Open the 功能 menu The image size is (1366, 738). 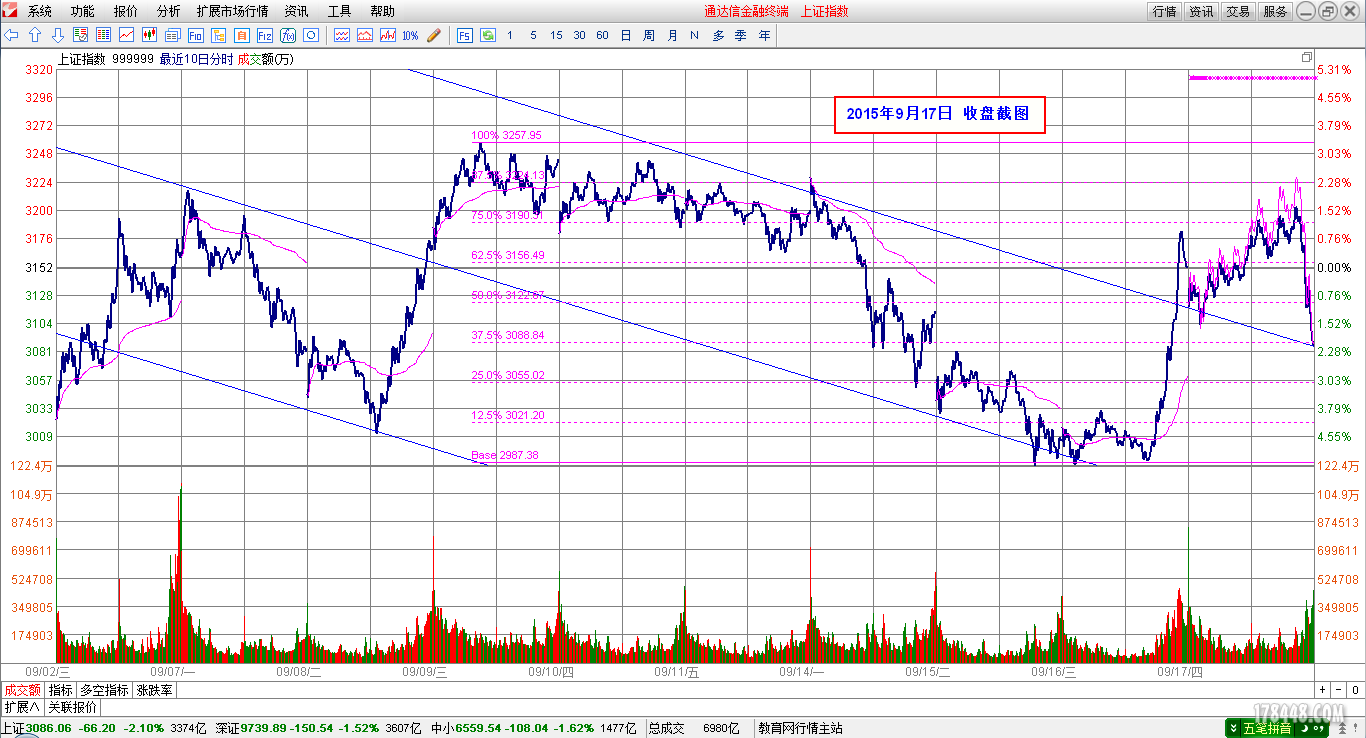tap(83, 11)
